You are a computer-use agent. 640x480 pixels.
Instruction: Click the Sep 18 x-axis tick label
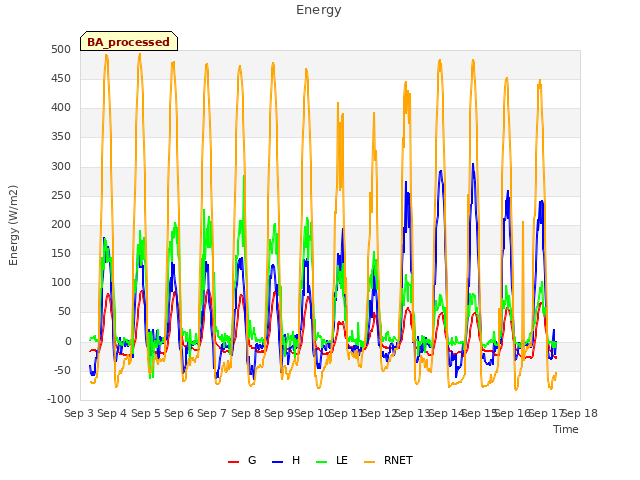click(580, 413)
